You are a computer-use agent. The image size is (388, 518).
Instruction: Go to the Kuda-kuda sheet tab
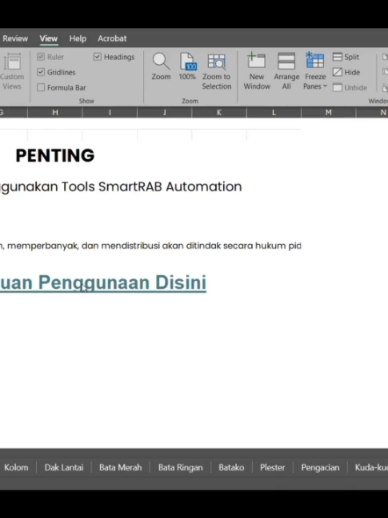coord(371,468)
